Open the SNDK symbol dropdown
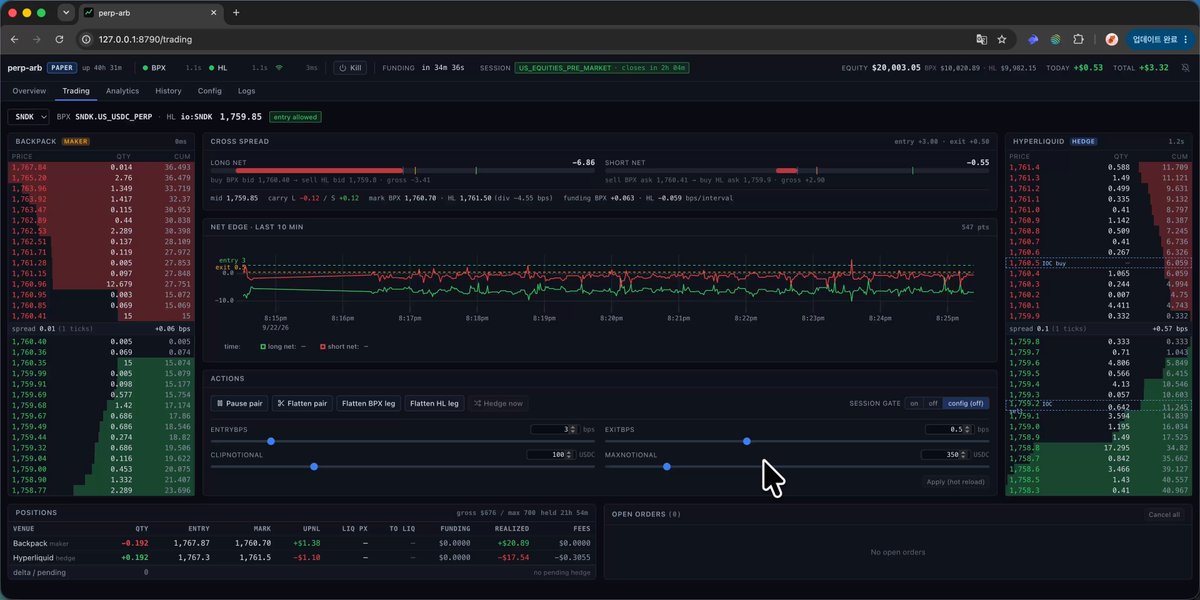1200x600 pixels. click(29, 117)
